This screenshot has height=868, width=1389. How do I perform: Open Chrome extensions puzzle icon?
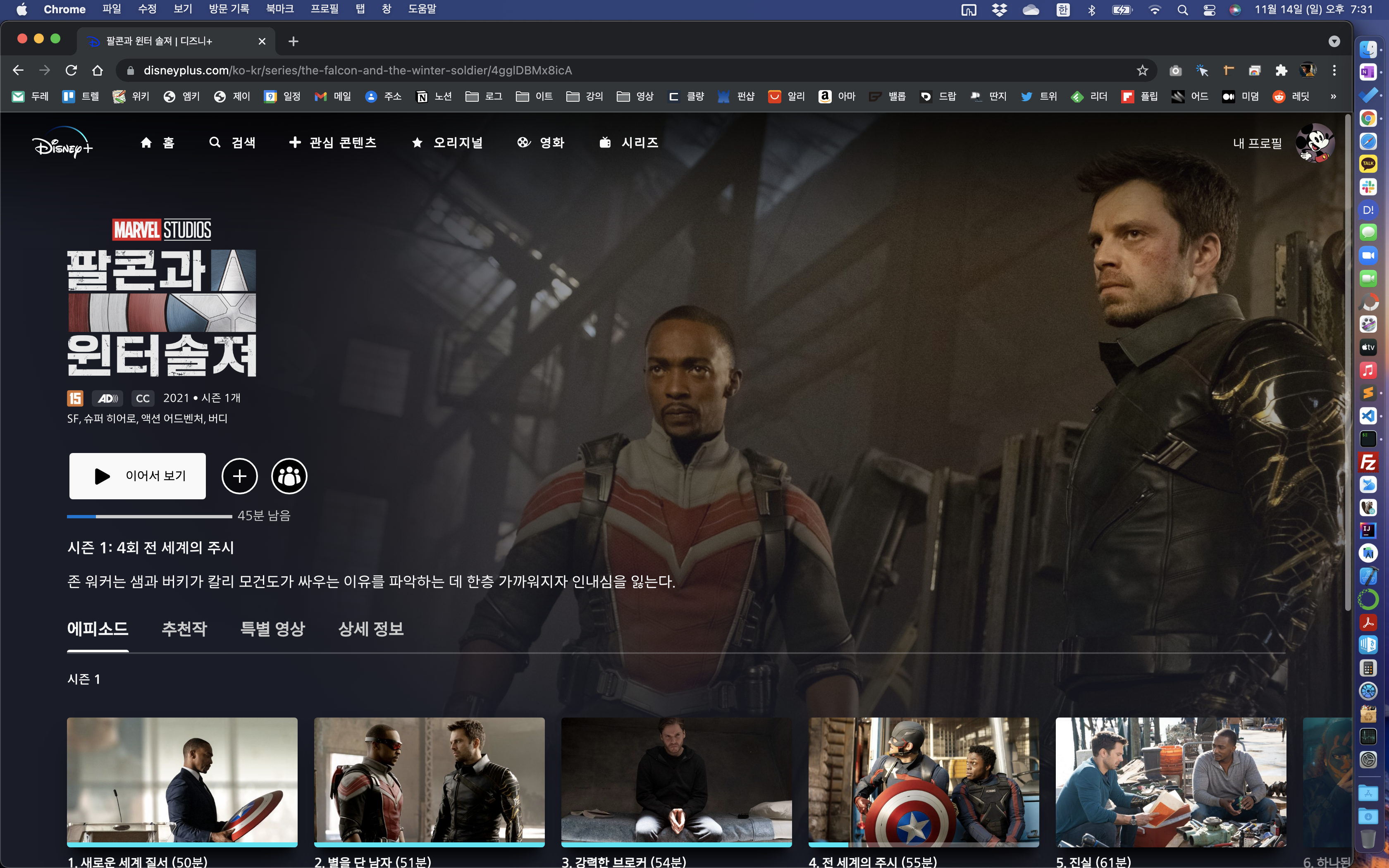[1281, 71]
